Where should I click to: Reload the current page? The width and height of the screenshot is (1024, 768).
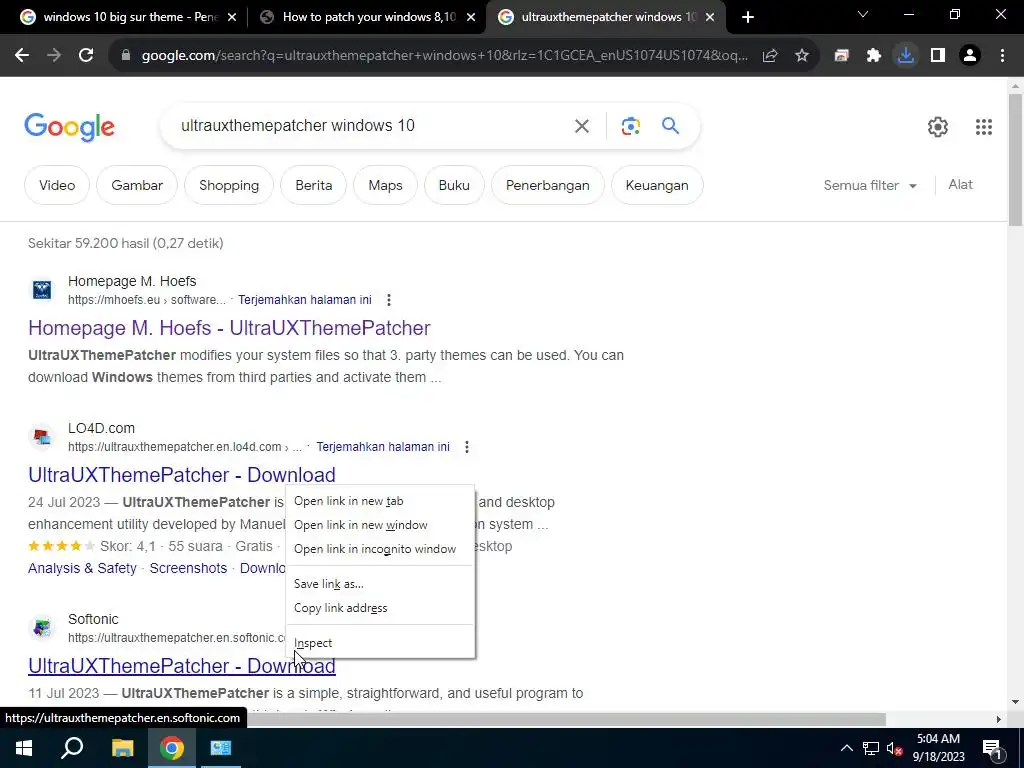(x=86, y=56)
